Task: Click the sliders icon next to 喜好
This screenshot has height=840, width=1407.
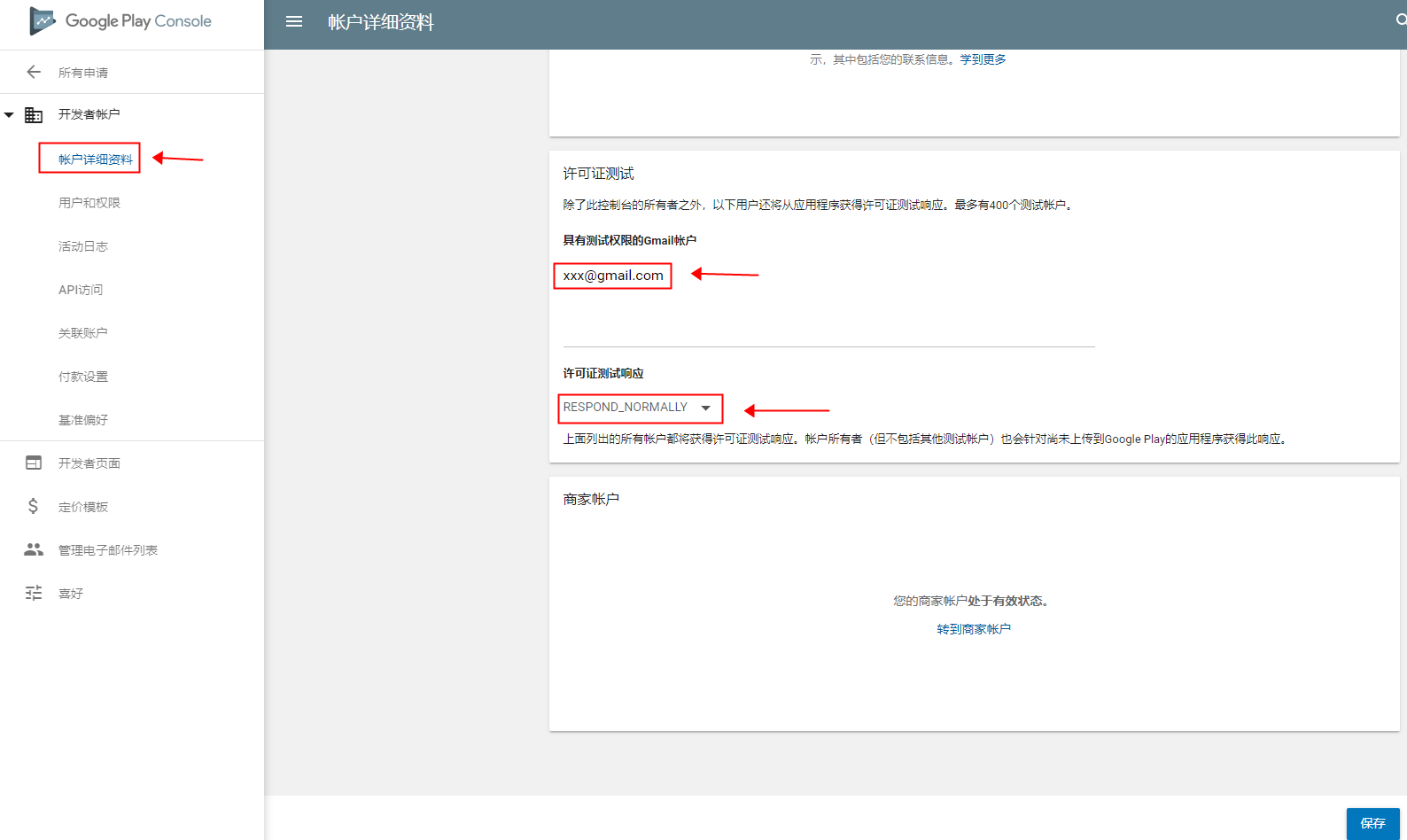Action: [34, 593]
